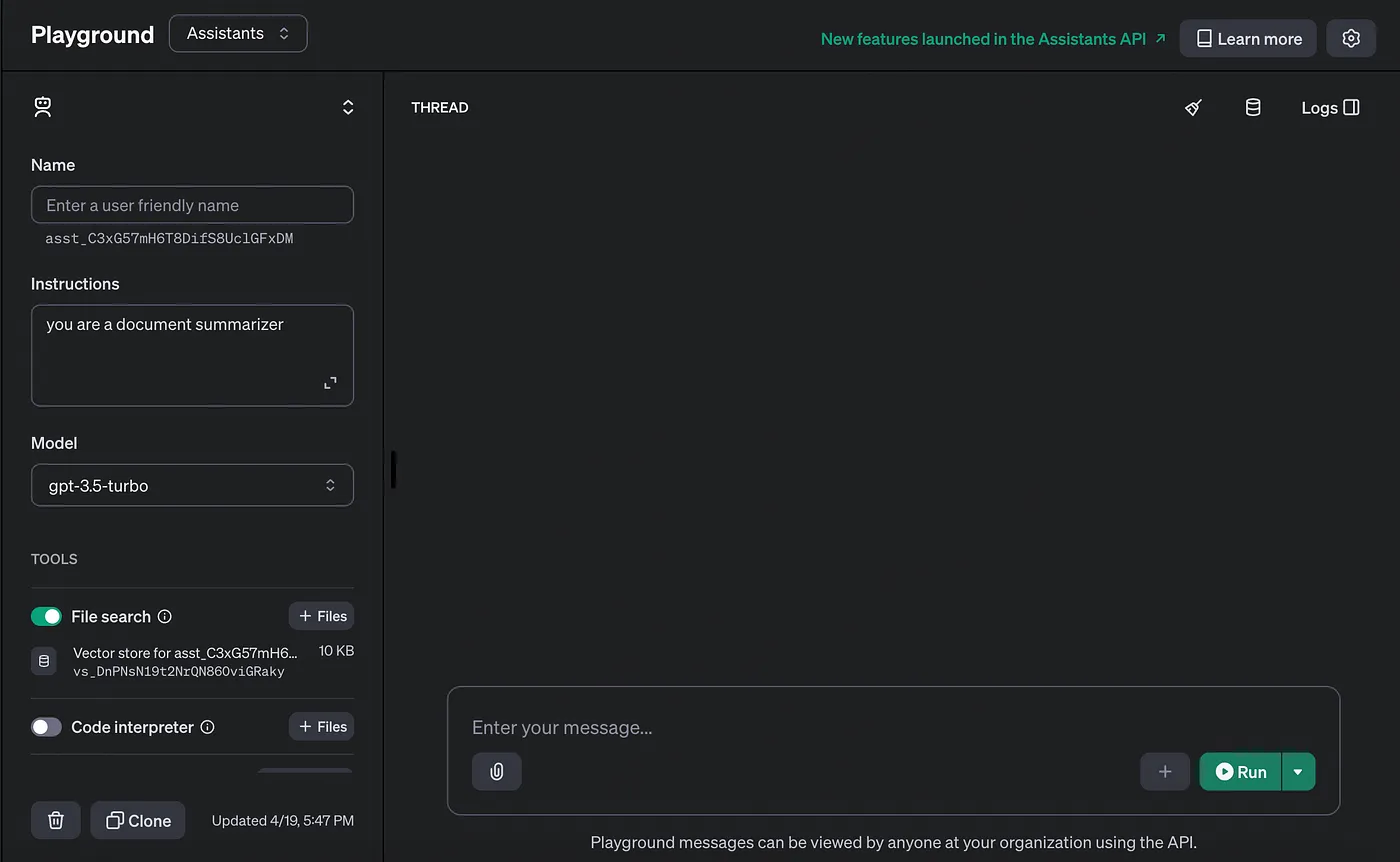This screenshot has width=1400, height=862.
Task: Click vector store database icon in File search row
Action: point(43,661)
